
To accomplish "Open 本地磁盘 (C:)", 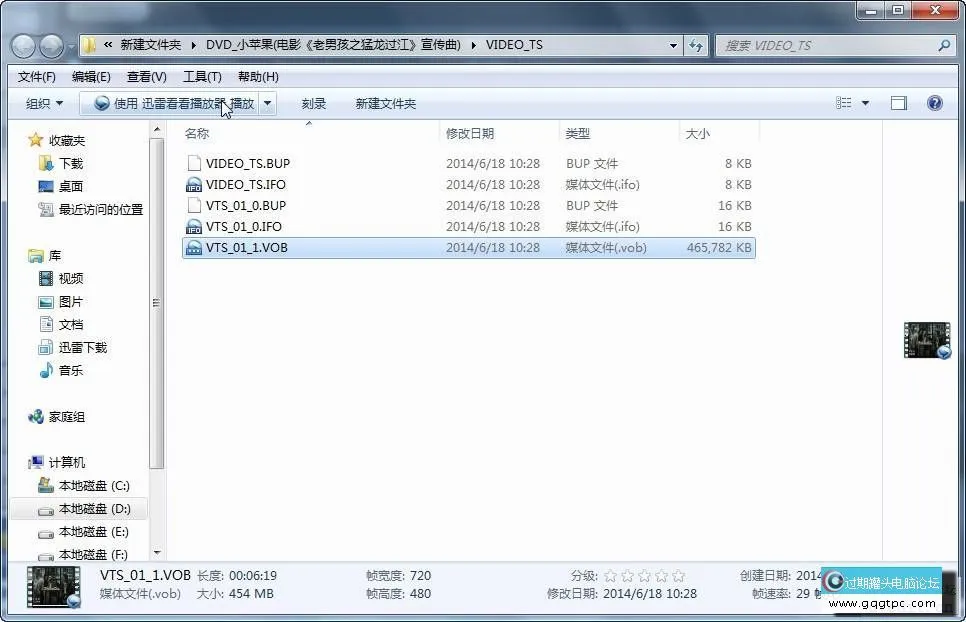I will tap(92, 485).
